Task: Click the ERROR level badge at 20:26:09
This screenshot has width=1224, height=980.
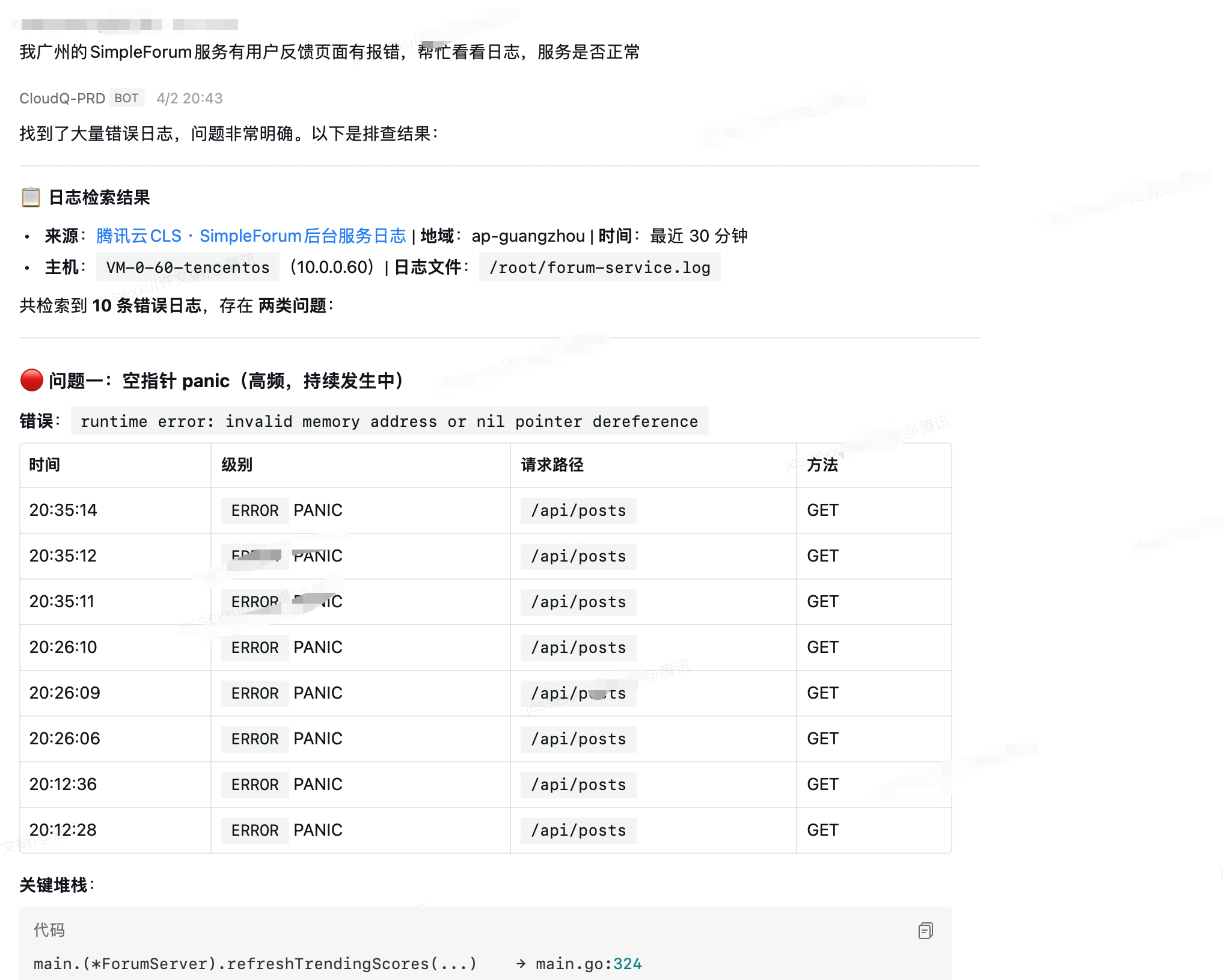Action: (255, 693)
